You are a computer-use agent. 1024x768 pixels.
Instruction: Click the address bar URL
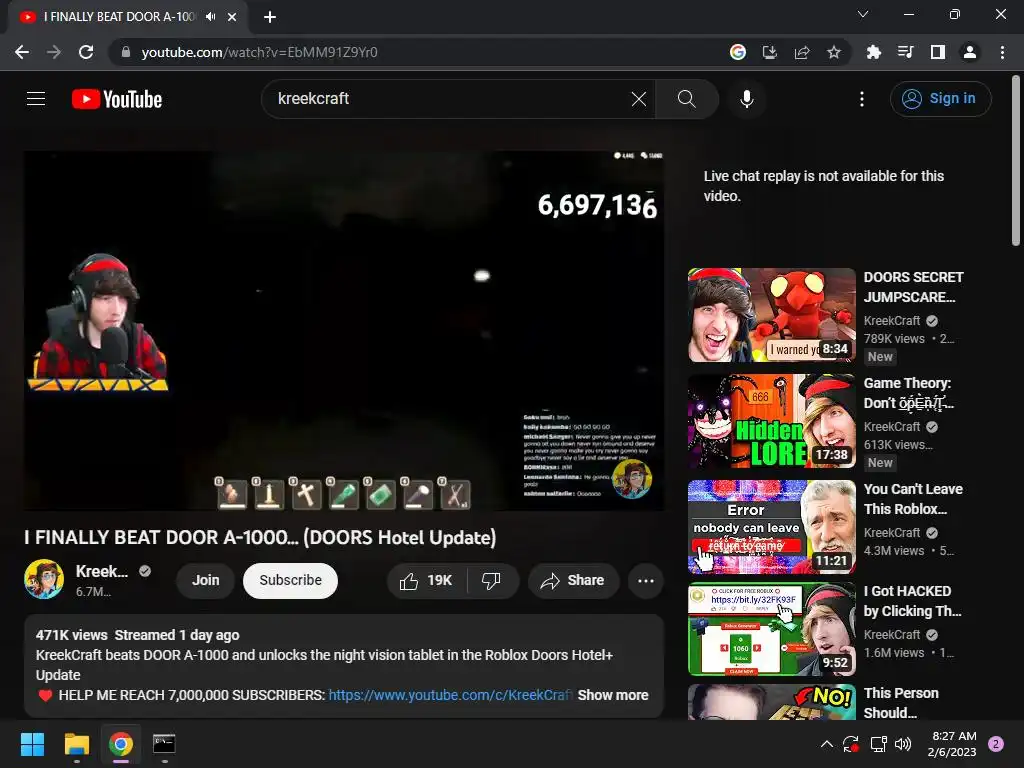click(x=259, y=52)
